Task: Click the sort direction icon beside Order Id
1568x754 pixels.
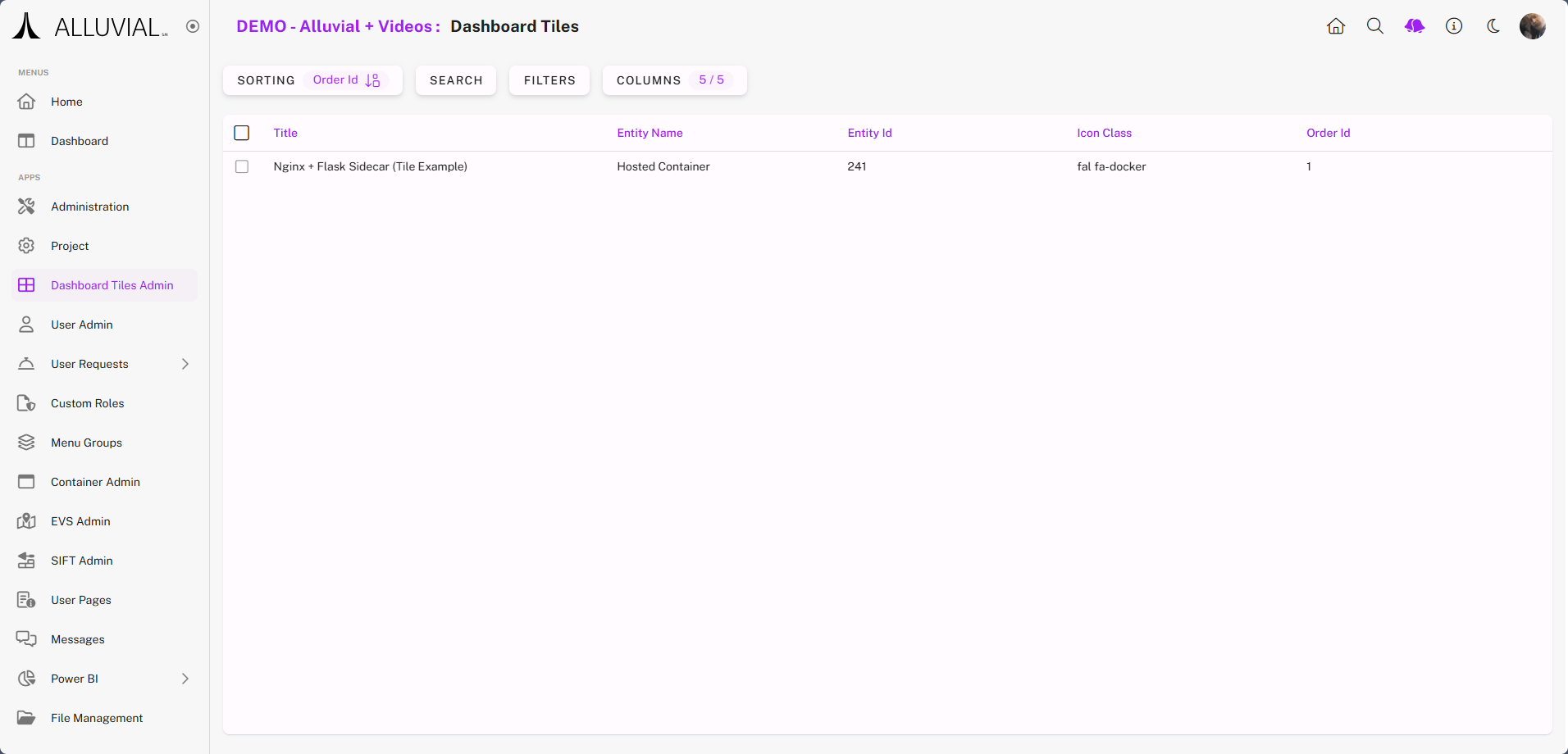Action: coord(372,80)
